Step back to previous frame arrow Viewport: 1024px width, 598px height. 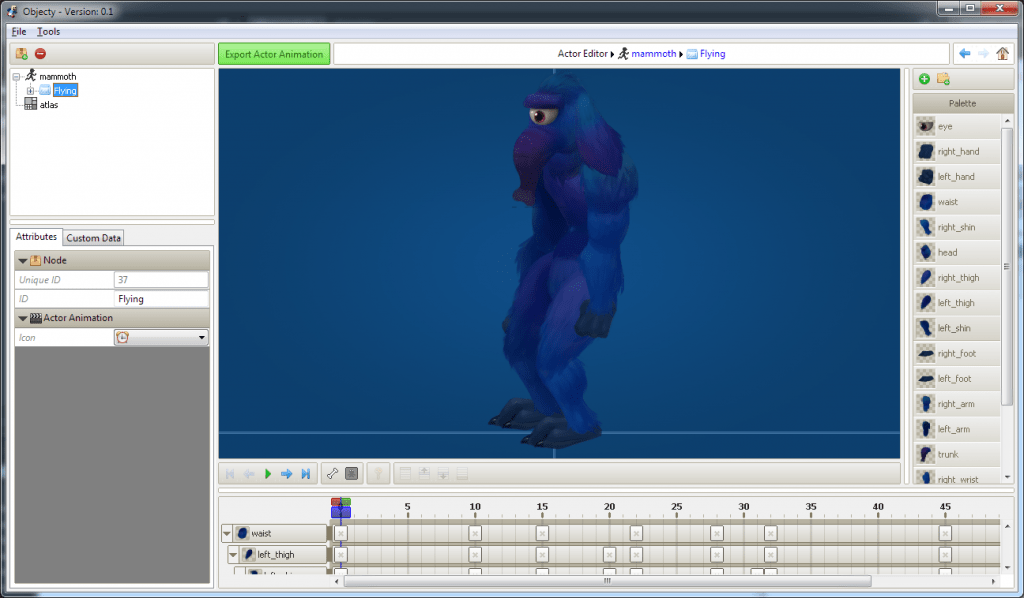coord(249,474)
